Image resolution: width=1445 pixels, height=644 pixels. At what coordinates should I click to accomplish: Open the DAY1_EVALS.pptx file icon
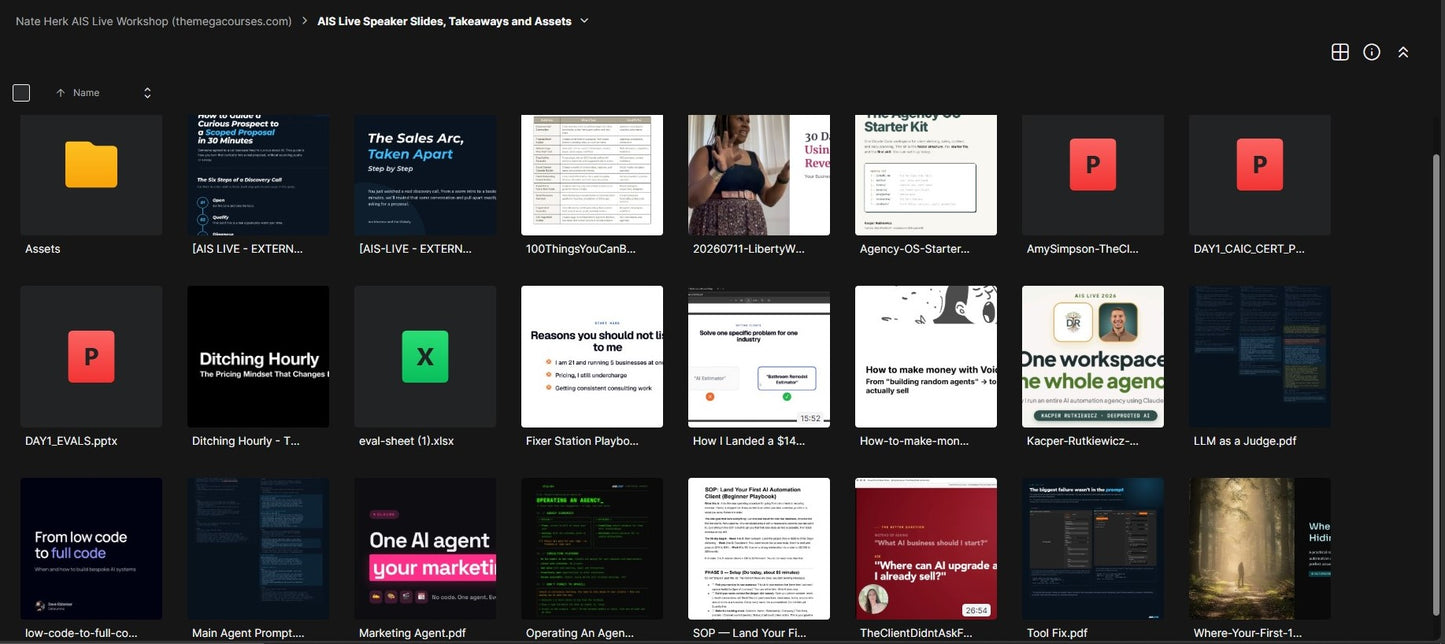(91, 357)
